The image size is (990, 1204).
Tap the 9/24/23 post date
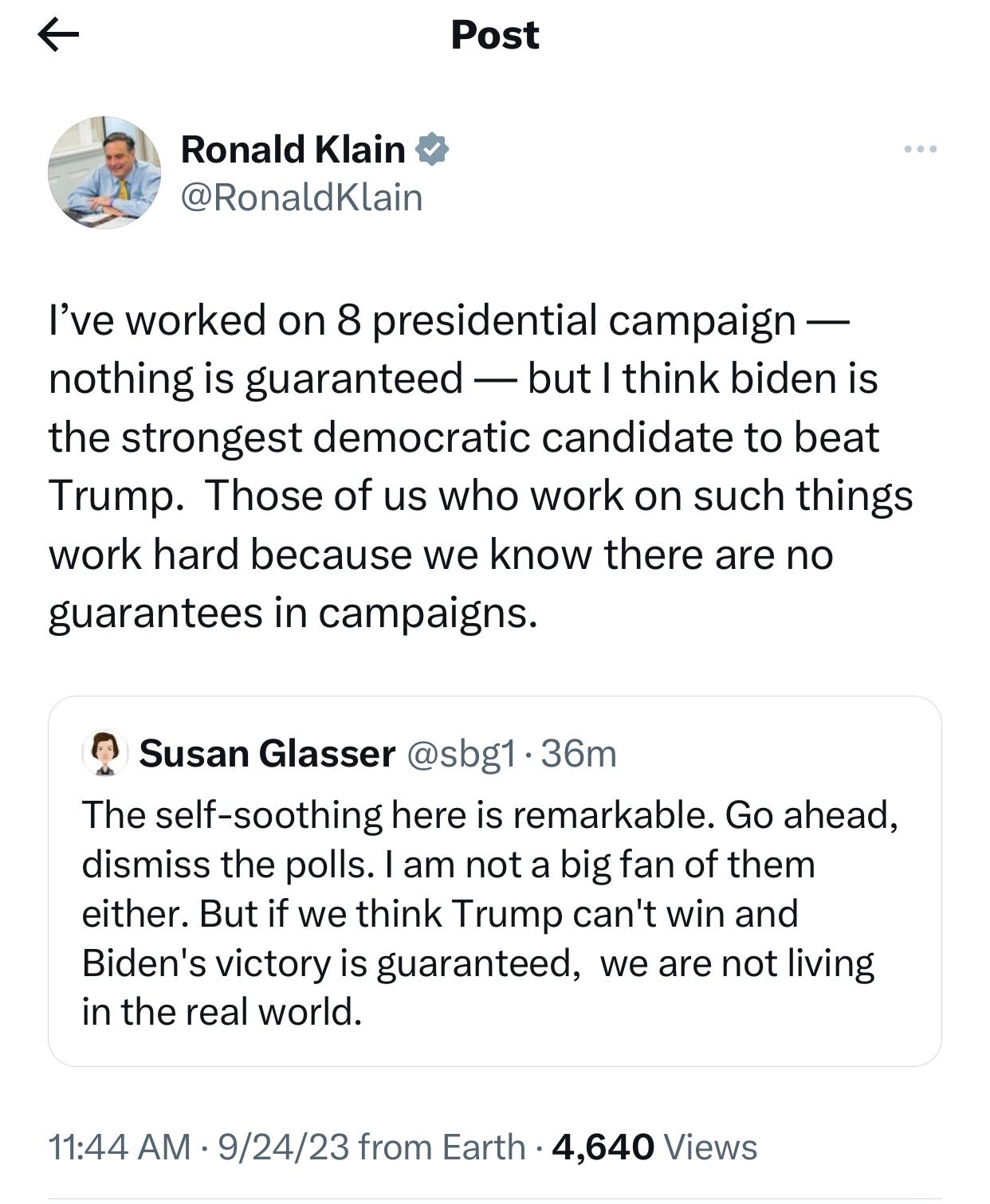(283, 1147)
